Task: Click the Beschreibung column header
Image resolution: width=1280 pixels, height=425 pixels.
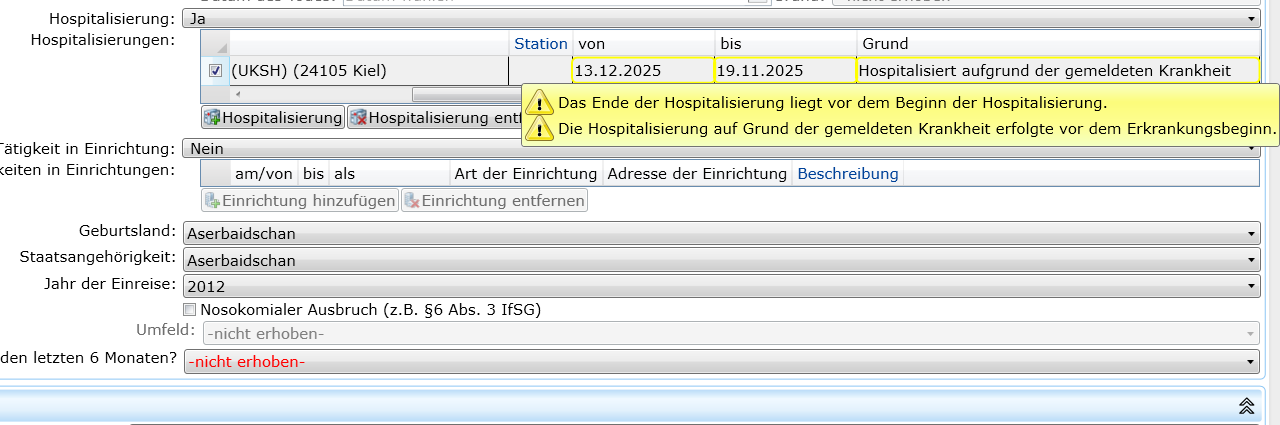Action: (x=847, y=174)
